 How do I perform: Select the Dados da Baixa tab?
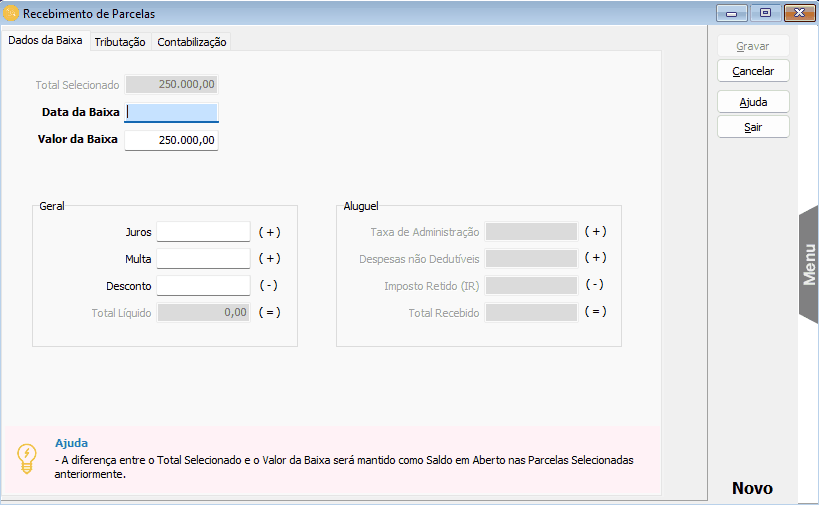click(x=45, y=41)
